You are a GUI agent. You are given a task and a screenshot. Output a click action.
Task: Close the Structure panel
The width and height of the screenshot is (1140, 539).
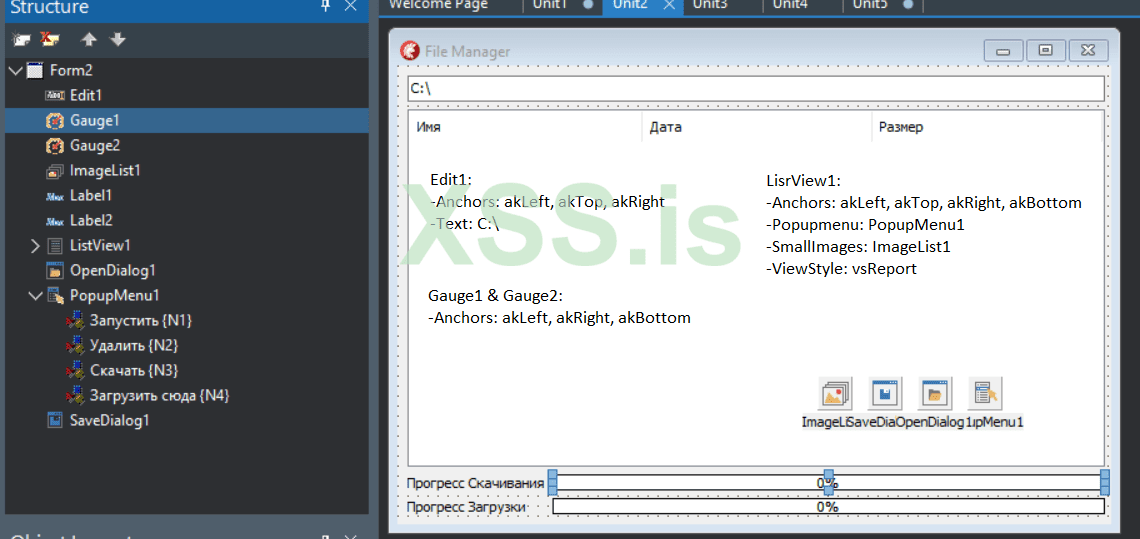(350, 6)
